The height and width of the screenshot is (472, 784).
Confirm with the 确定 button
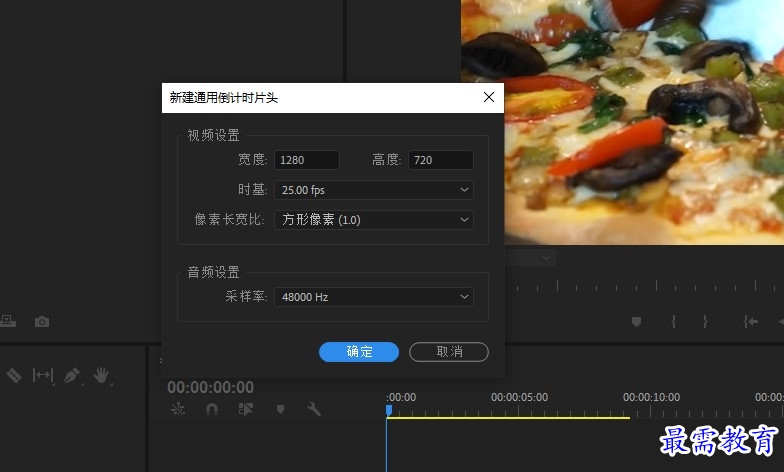coord(359,352)
